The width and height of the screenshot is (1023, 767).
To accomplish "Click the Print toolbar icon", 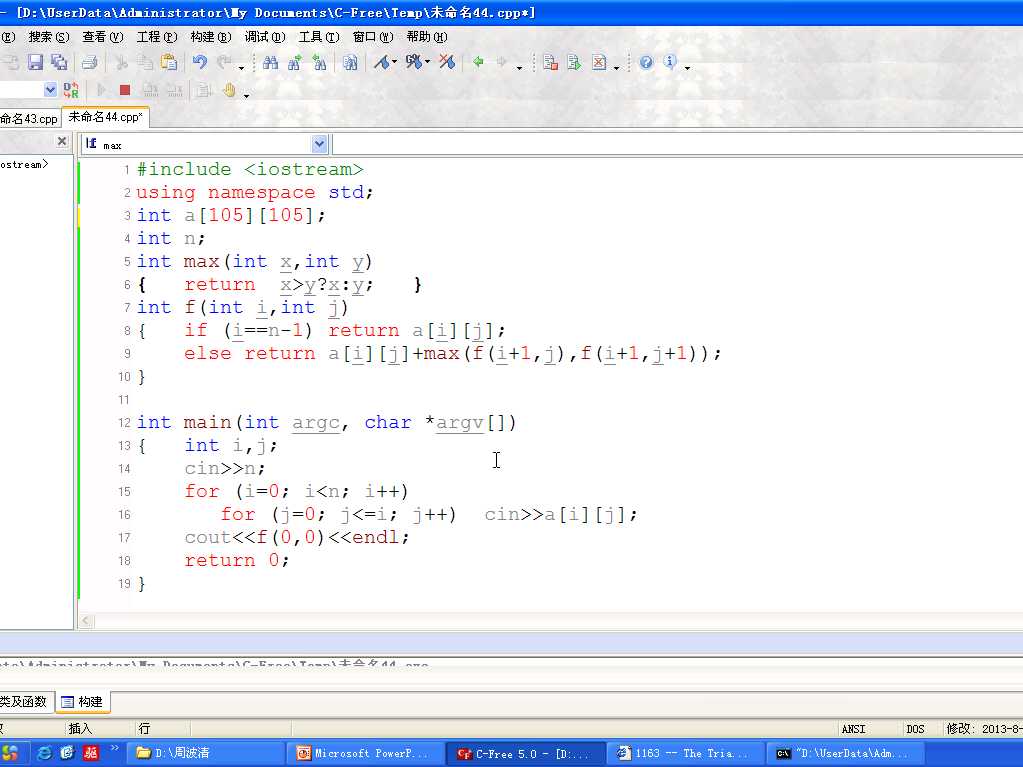I will [90, 63].
